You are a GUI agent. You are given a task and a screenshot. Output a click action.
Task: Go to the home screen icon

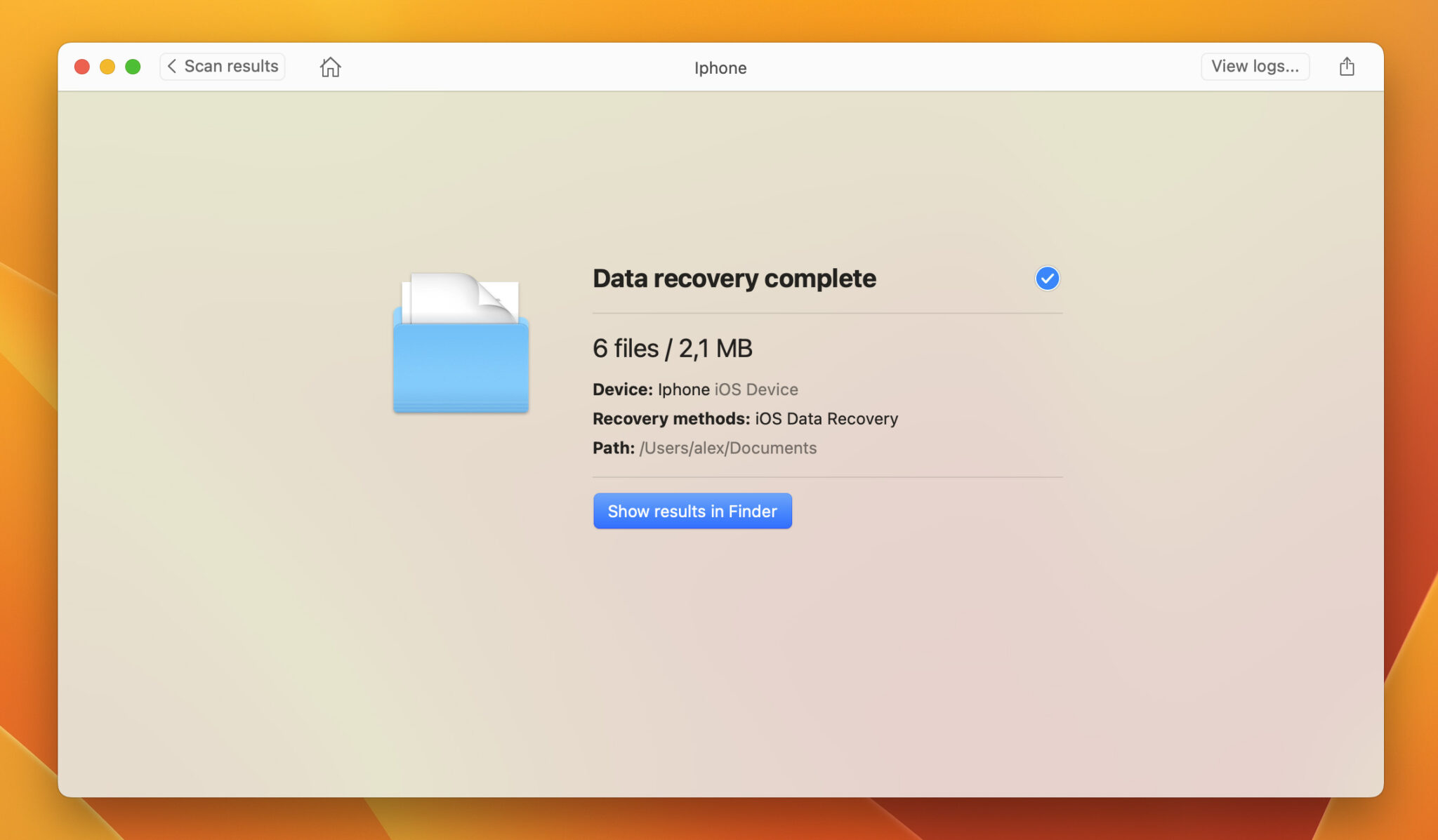(330, 67)
